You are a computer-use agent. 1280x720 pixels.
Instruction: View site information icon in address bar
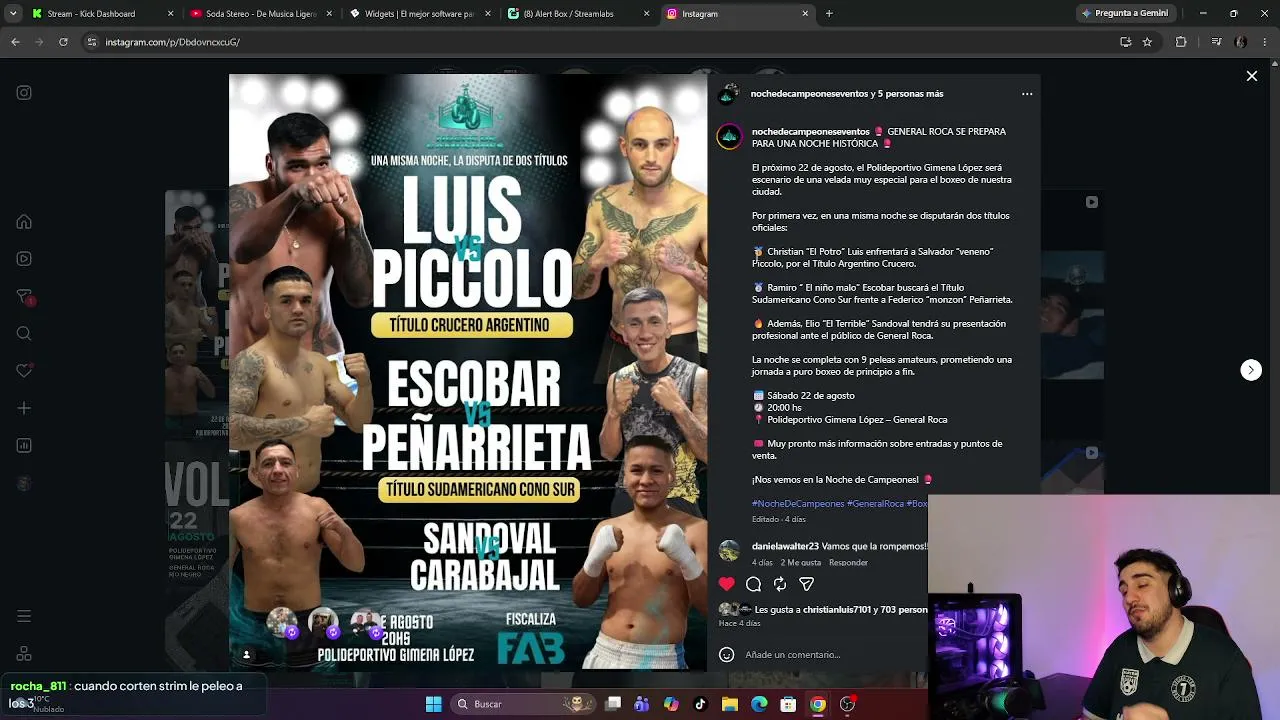pos(92,42)
